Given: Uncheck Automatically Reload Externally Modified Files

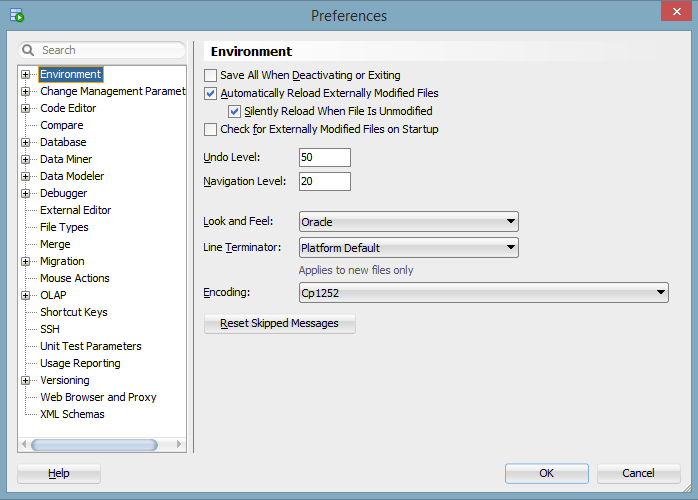Looking at the screenshot, I should (211, 94).
